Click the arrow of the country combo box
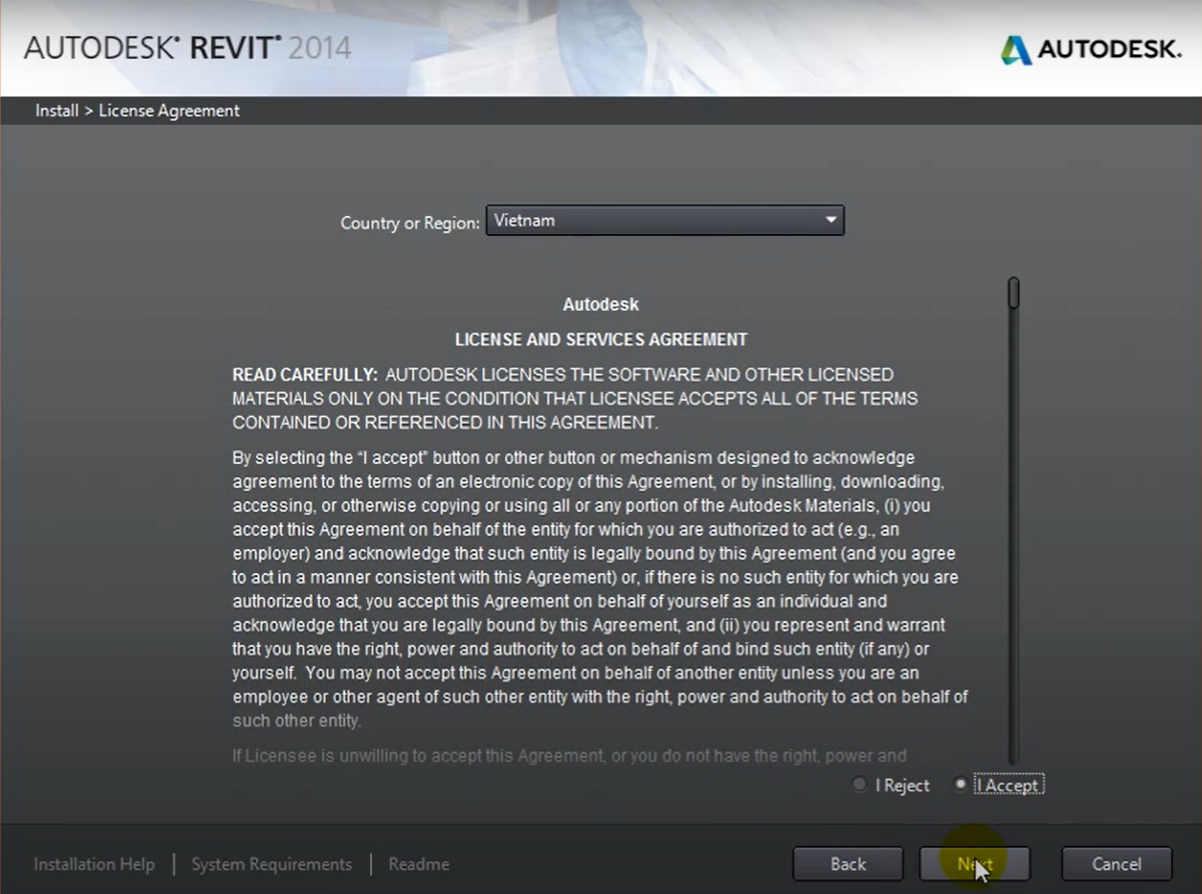The image size is (1202, 894). click(830, 220)
